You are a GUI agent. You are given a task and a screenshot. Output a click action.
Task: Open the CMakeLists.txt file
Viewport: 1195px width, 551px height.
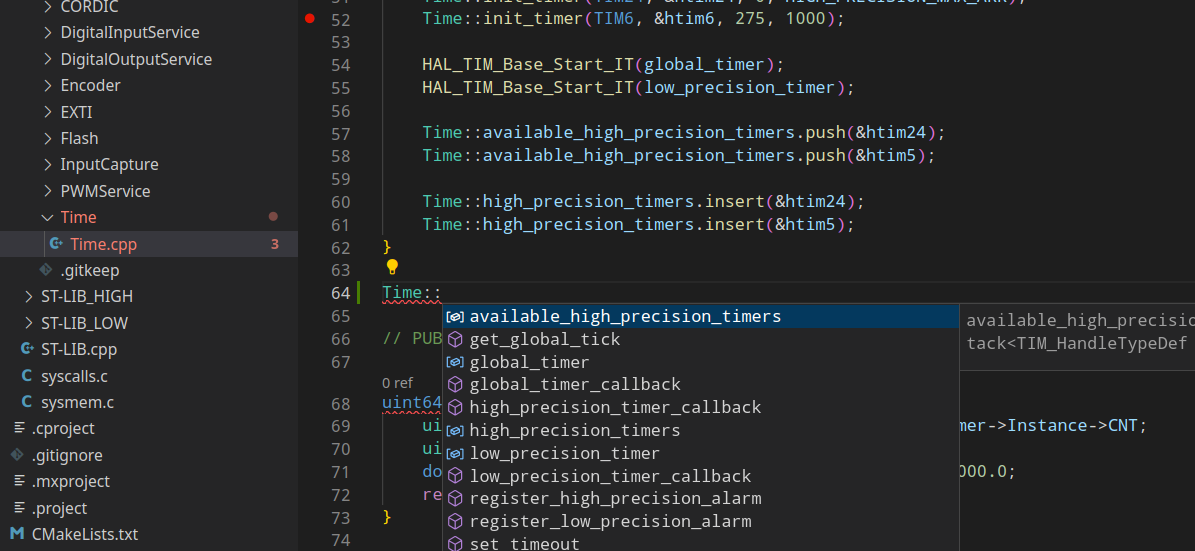click(149, 534)
